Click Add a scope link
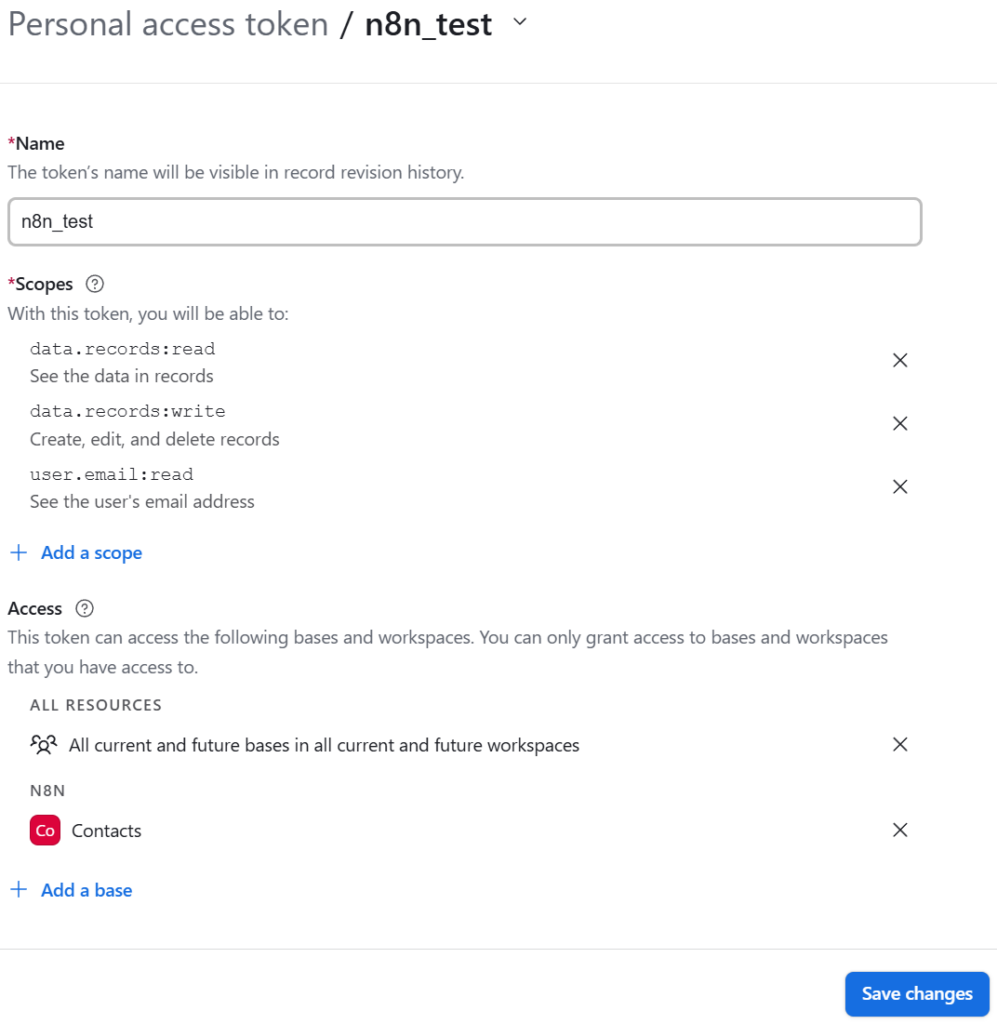This screenshot has height=1024, width=997. click(x=91, y=552)
